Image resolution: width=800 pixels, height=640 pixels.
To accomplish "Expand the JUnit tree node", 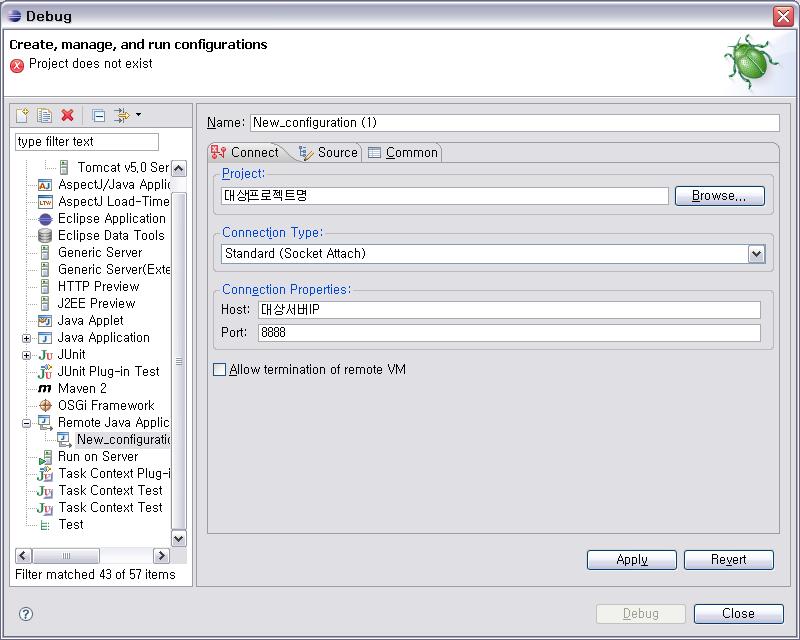I will [x=27, y=355].
